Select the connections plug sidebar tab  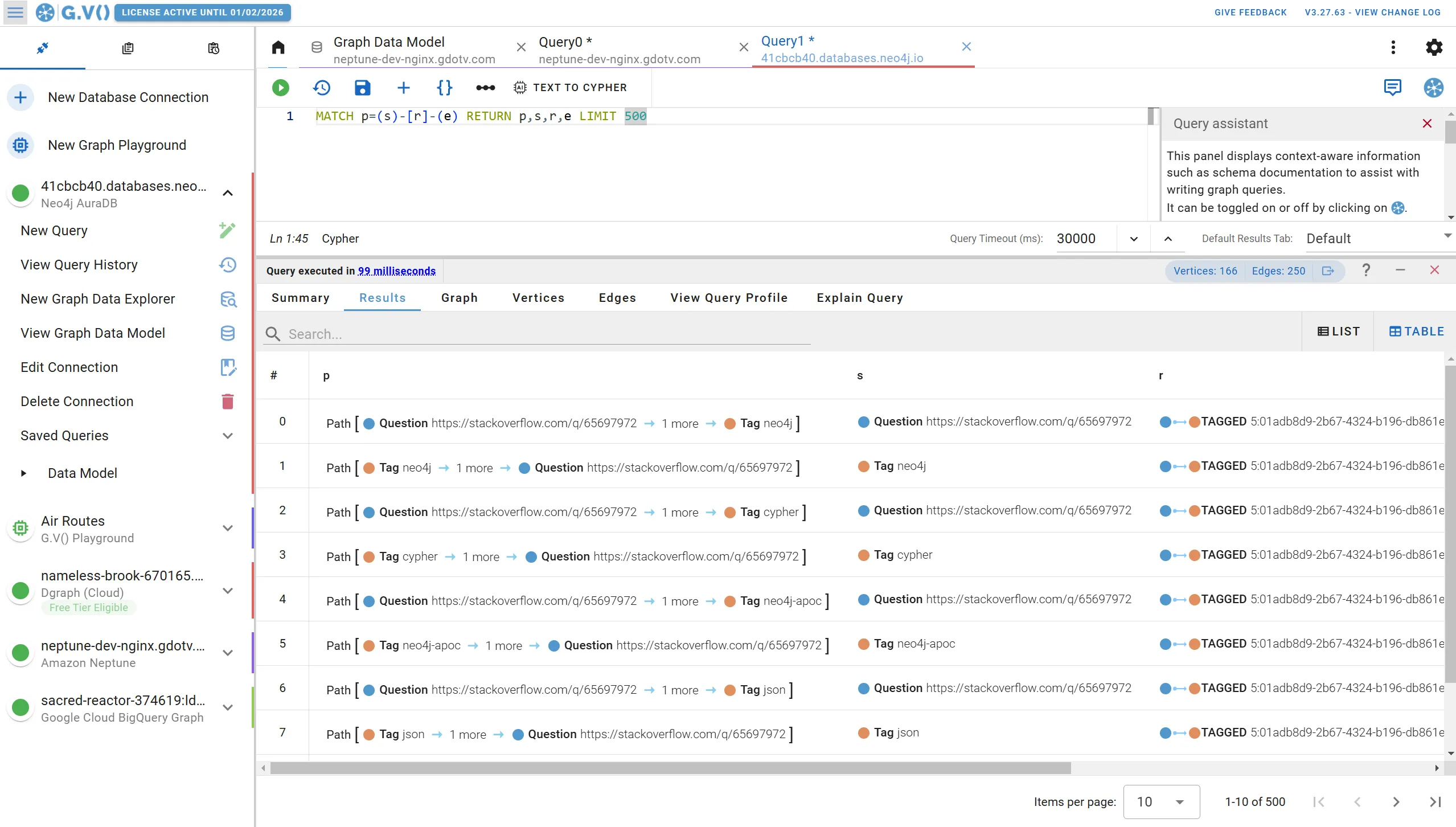[x=42, y=48]
